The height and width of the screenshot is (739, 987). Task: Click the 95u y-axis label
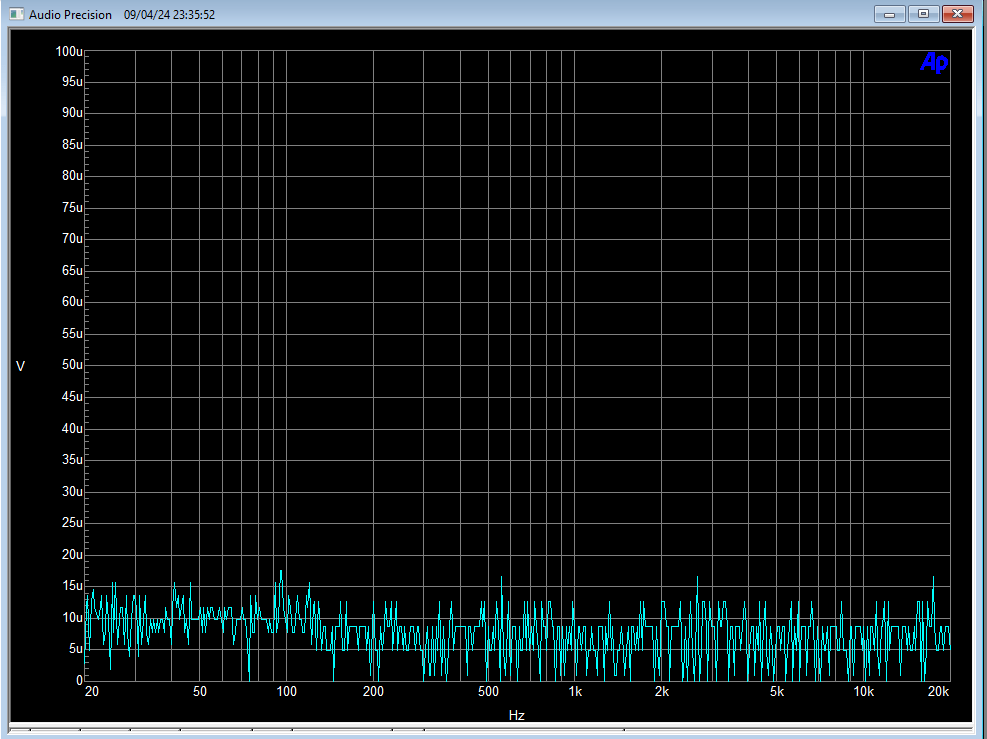click(x=72, y=82)
